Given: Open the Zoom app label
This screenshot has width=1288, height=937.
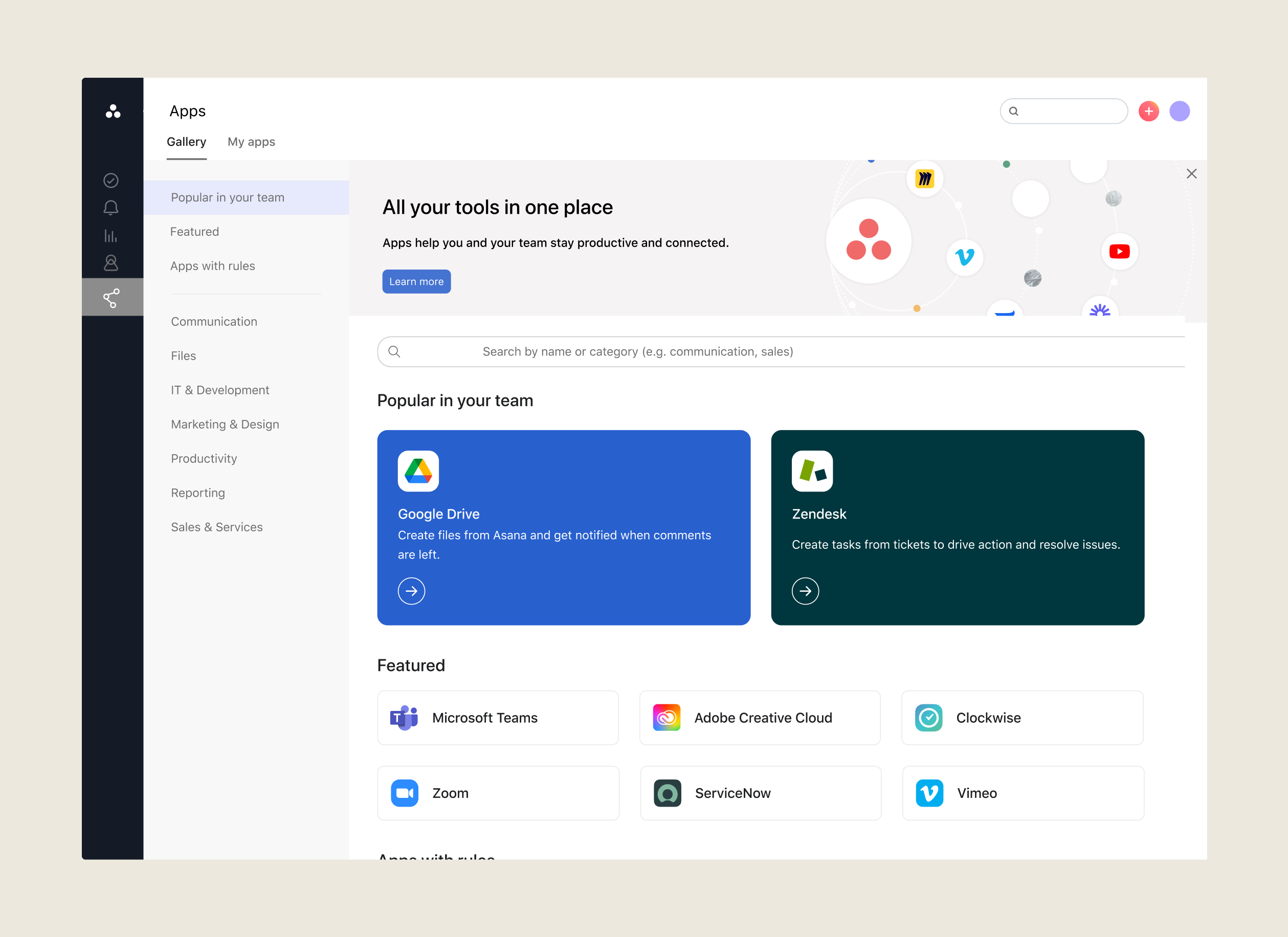Looking at the screenshot, I should click(450, 793).
